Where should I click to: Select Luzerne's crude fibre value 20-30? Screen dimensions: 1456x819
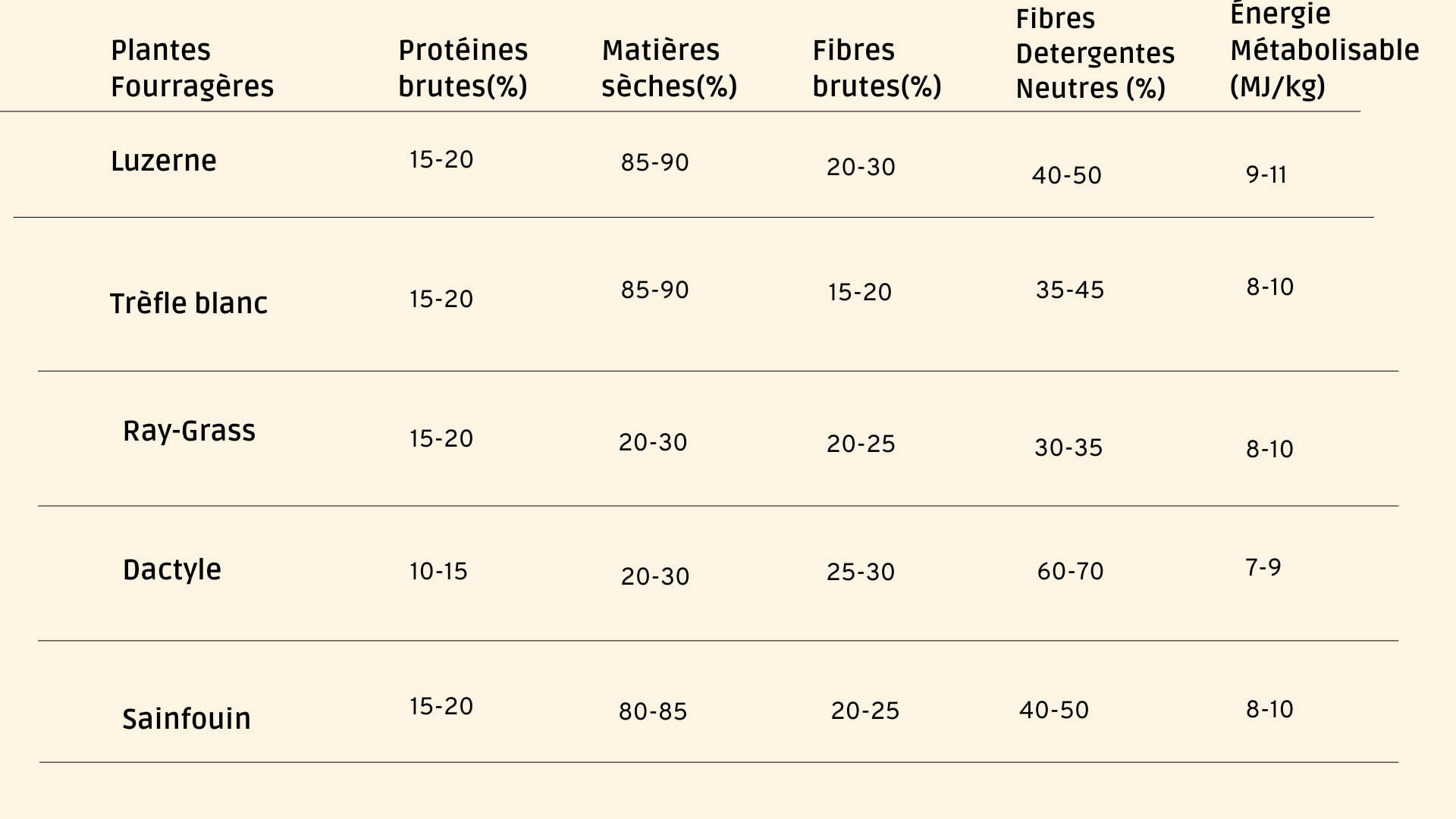pos(861,167)
